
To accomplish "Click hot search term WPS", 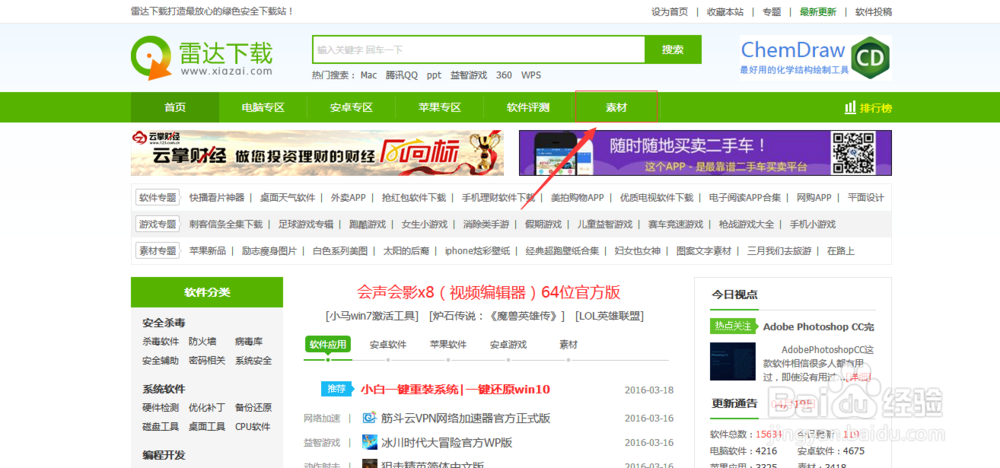I will click(x=531, y=75).
